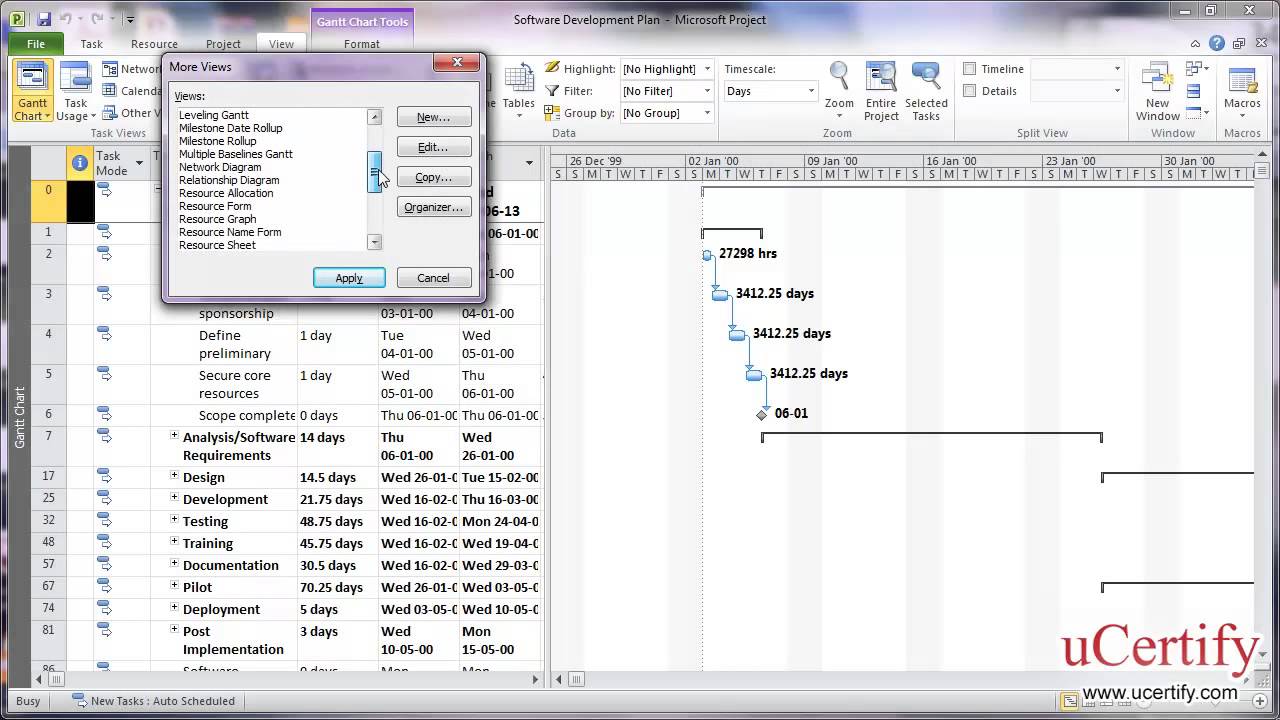Click the New... button in More Views

pos(434,117)
